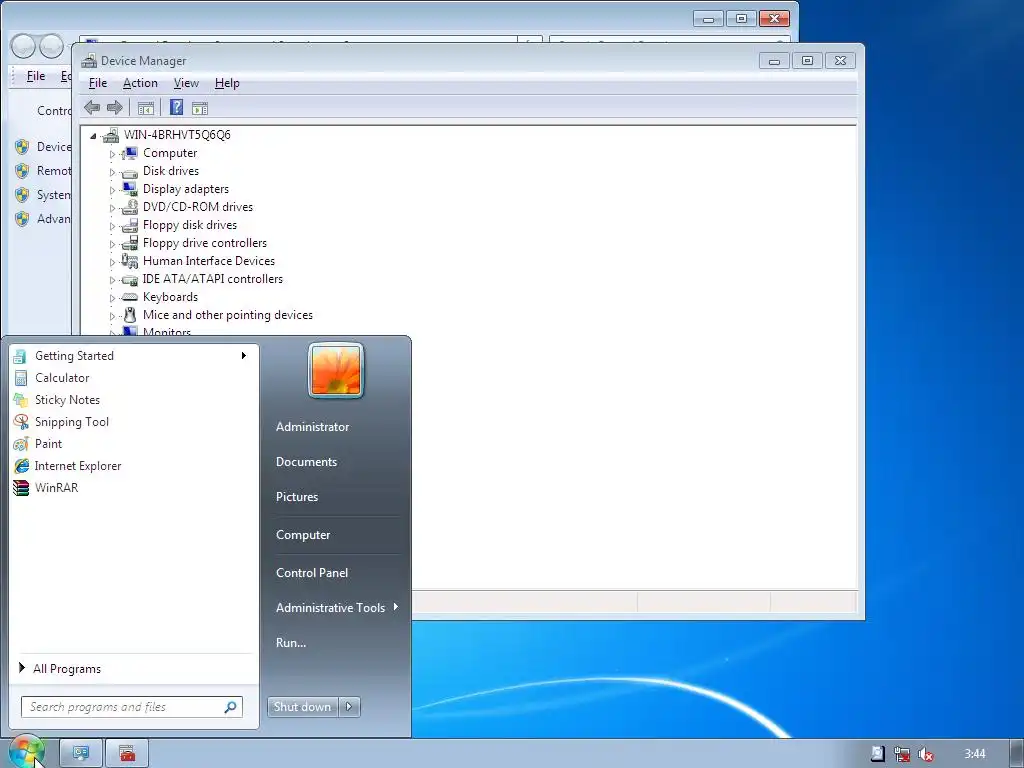Click the clock showing 3:44
This screenshot has width=1024, height=768.
975,754
